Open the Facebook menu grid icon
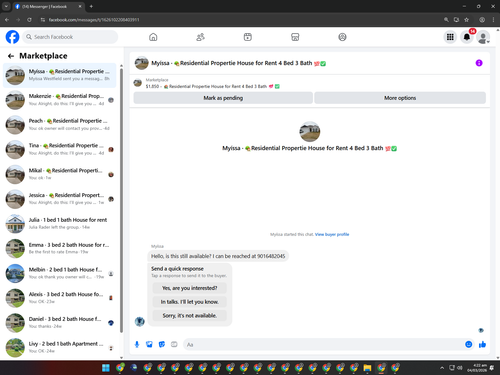Image resolution: width=500 pixels, height=375 pixels. [x=450, y=37]
